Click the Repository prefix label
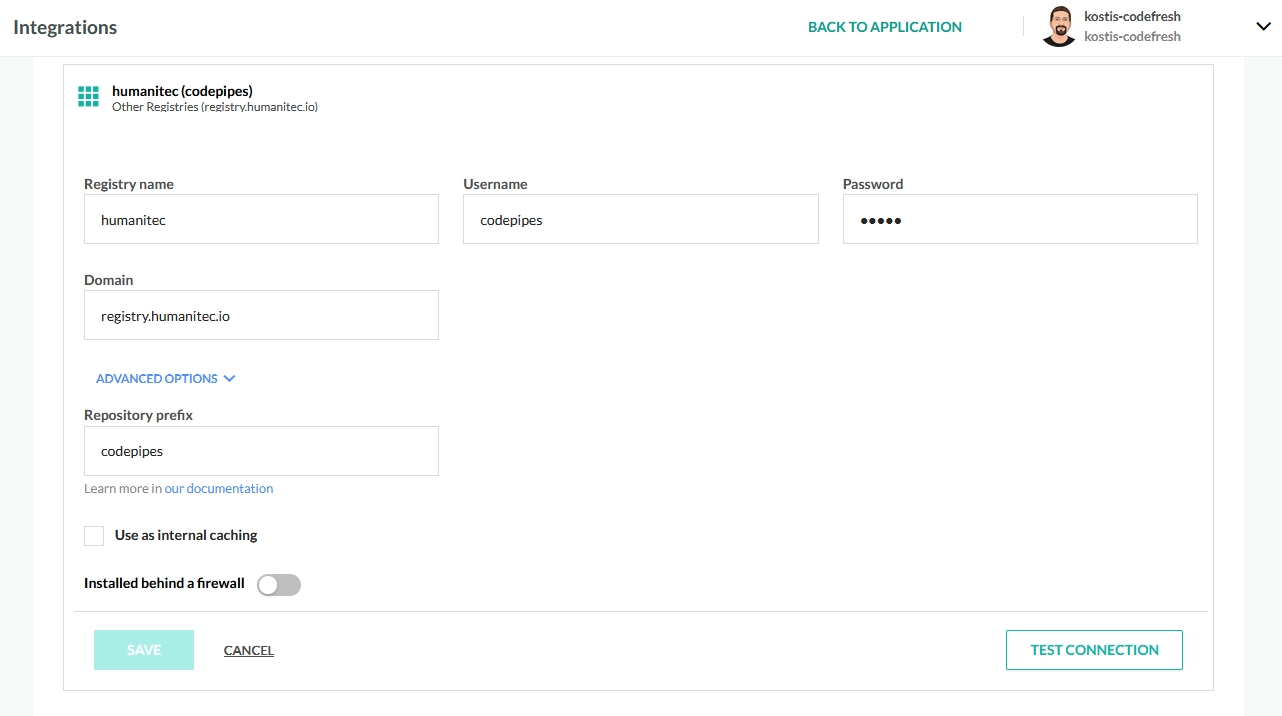This screenshot has width=1282, height=716. coord(138,415)
